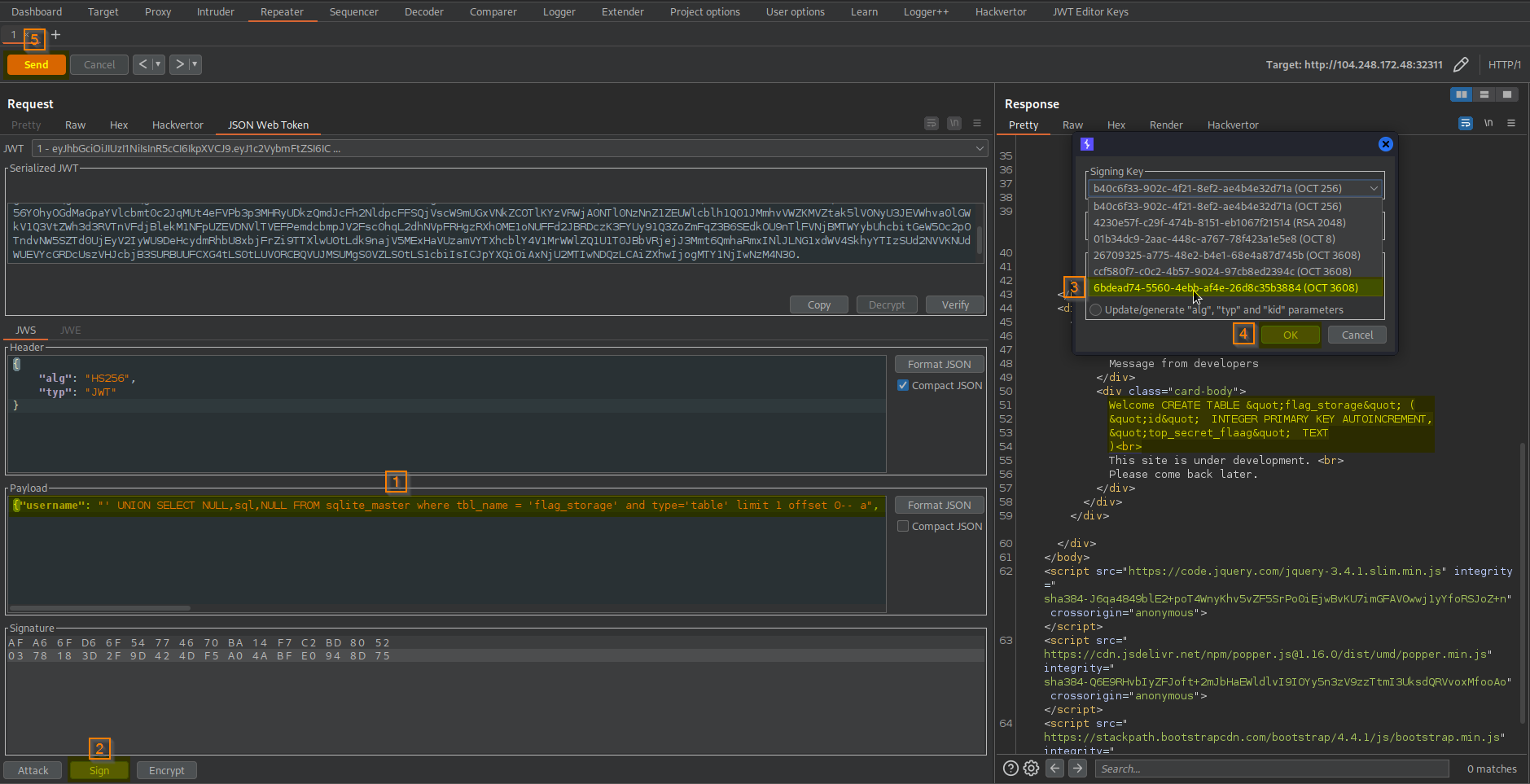Switch request view to Raw
Screen dimensions: 1530x784
[x=75, y=125]
